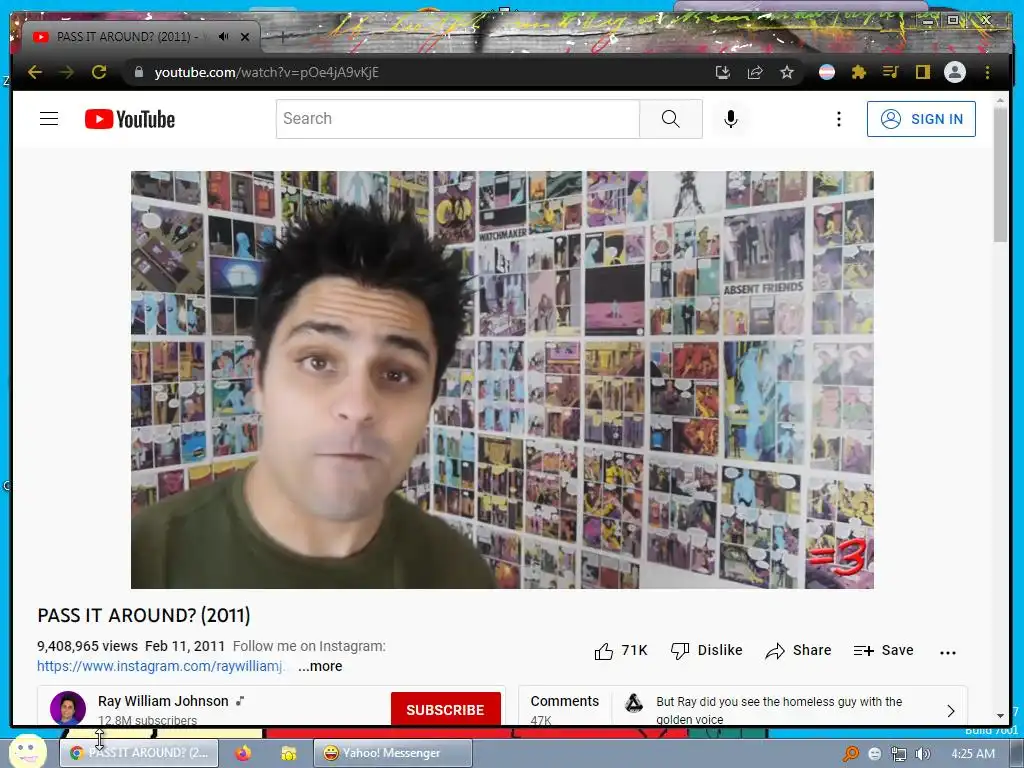The height and width of the screenshot is (768, 1024).
Task: Click the SIGN IN button
Action: pyautogui.click(x=921, y=119)
